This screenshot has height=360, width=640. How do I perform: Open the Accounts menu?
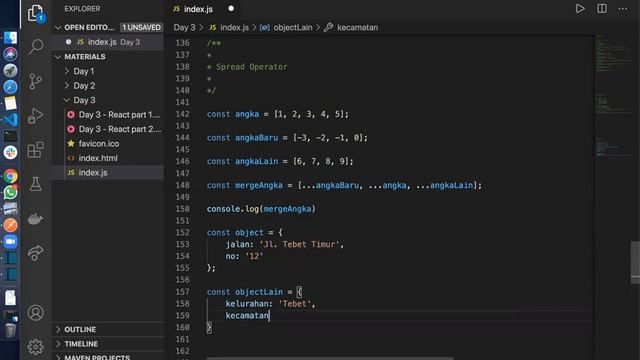(x=36, y=313)
